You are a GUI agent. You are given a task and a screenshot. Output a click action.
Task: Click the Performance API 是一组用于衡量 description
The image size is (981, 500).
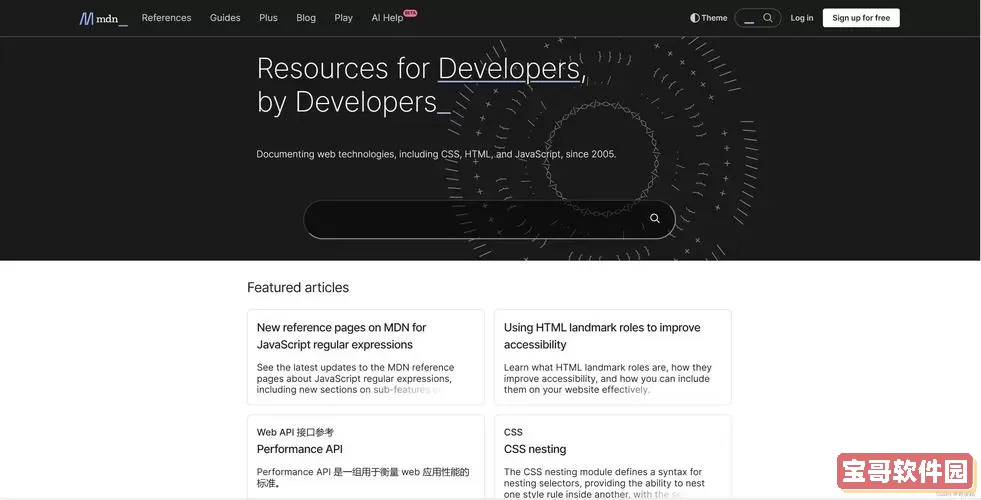click(363, 477)
